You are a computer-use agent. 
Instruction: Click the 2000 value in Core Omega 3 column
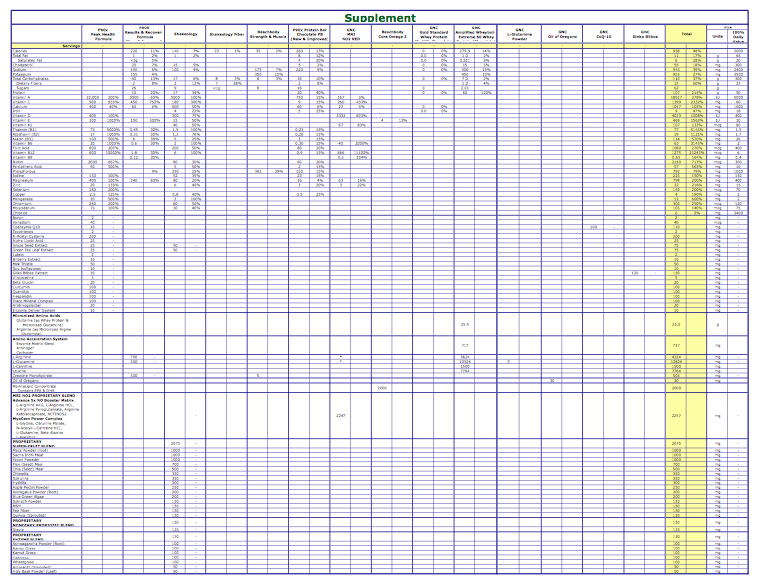382,388
